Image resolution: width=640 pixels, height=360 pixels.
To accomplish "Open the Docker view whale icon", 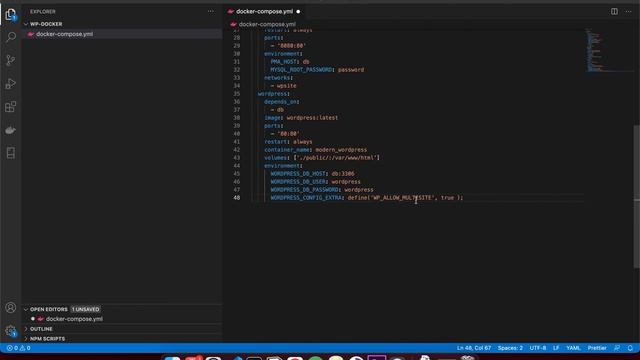I will [11, 130].
